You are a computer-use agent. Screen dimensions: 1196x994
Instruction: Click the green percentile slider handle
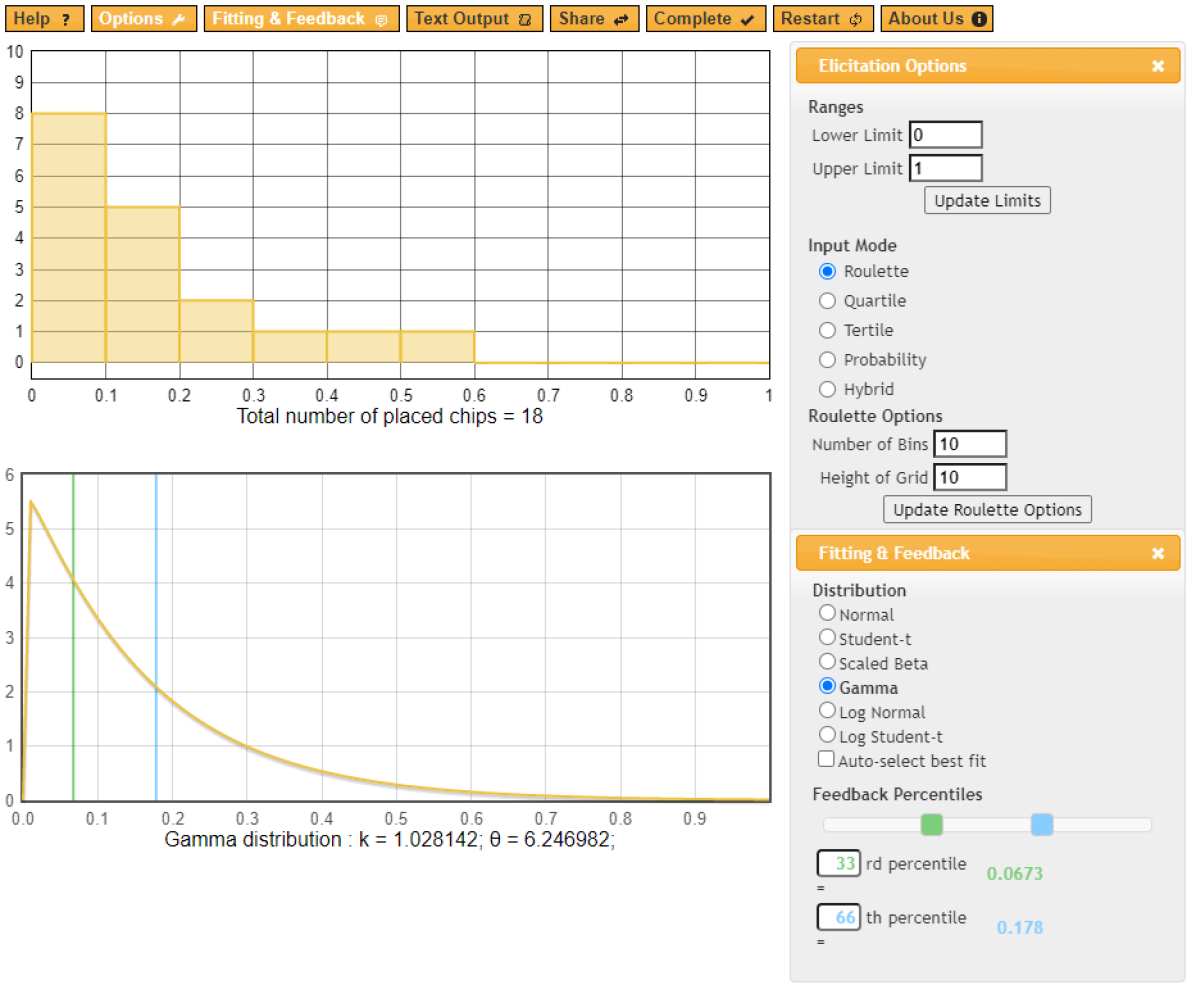(x=931, y=824)
